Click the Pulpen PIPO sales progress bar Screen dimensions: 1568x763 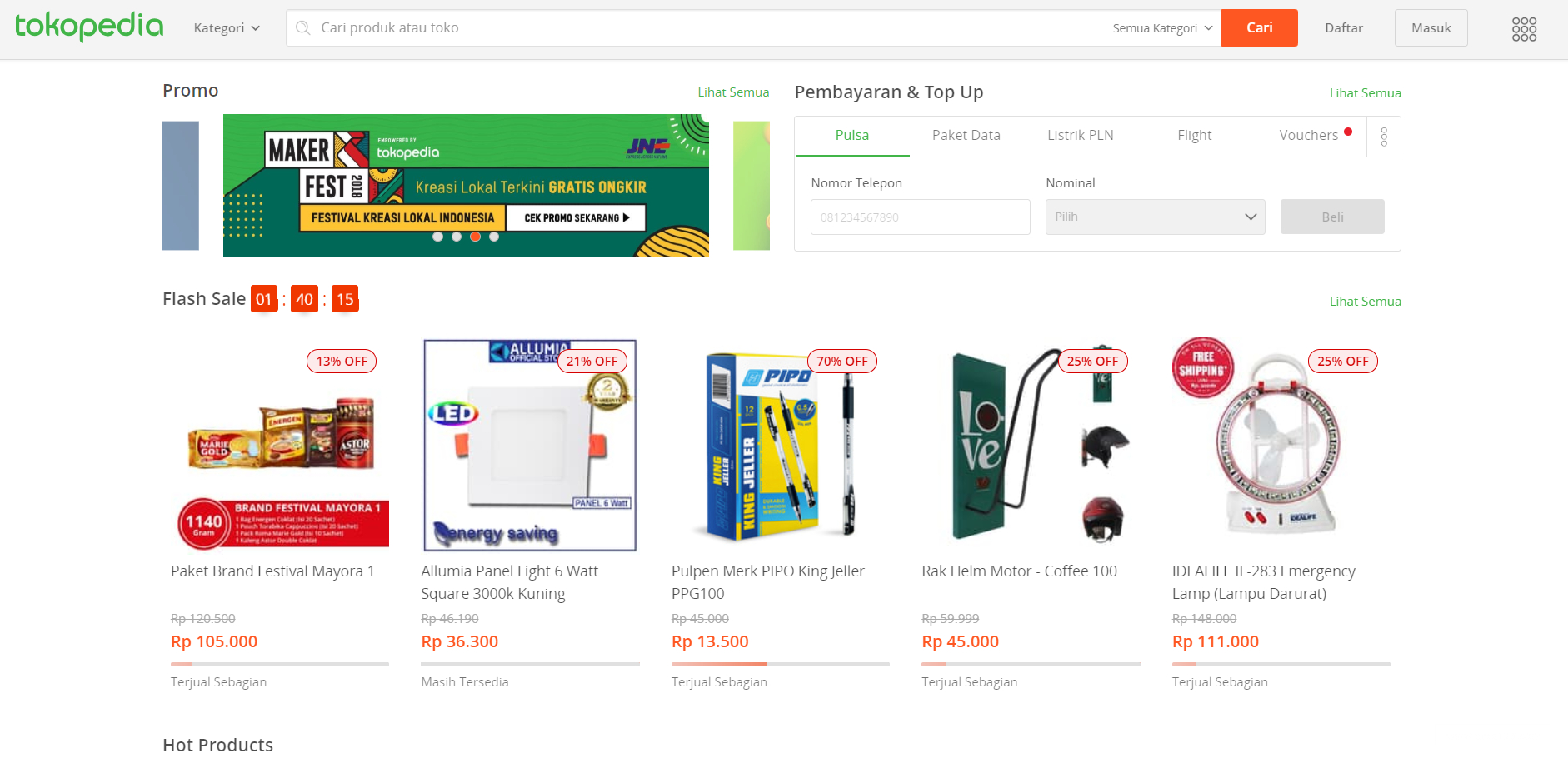tap(781, 664)
